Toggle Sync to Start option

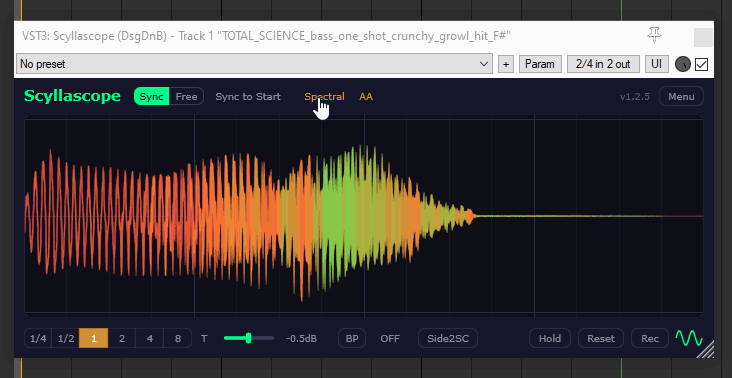click(248, 97)
